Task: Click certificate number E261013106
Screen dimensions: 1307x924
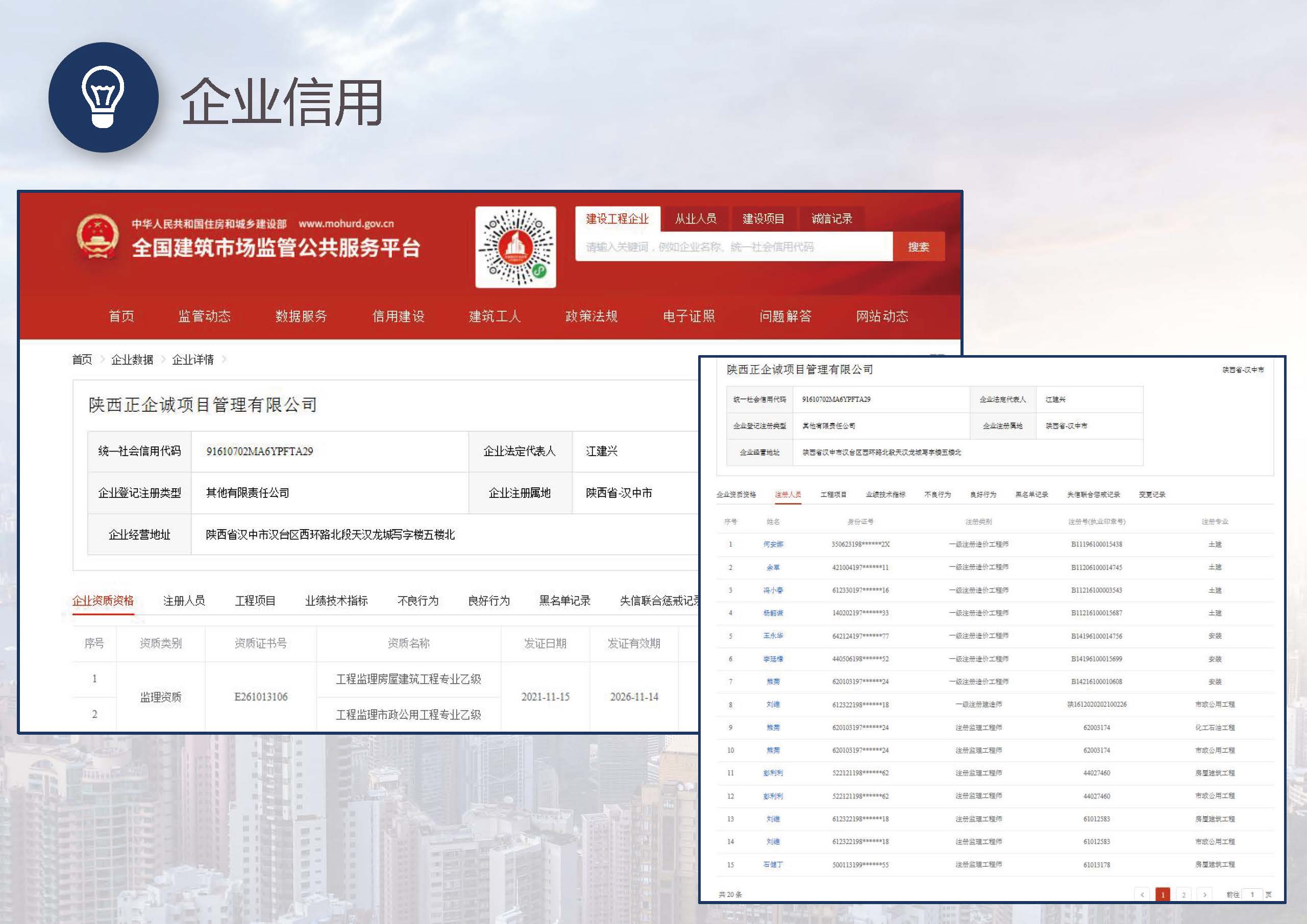Action: (261, 696)
